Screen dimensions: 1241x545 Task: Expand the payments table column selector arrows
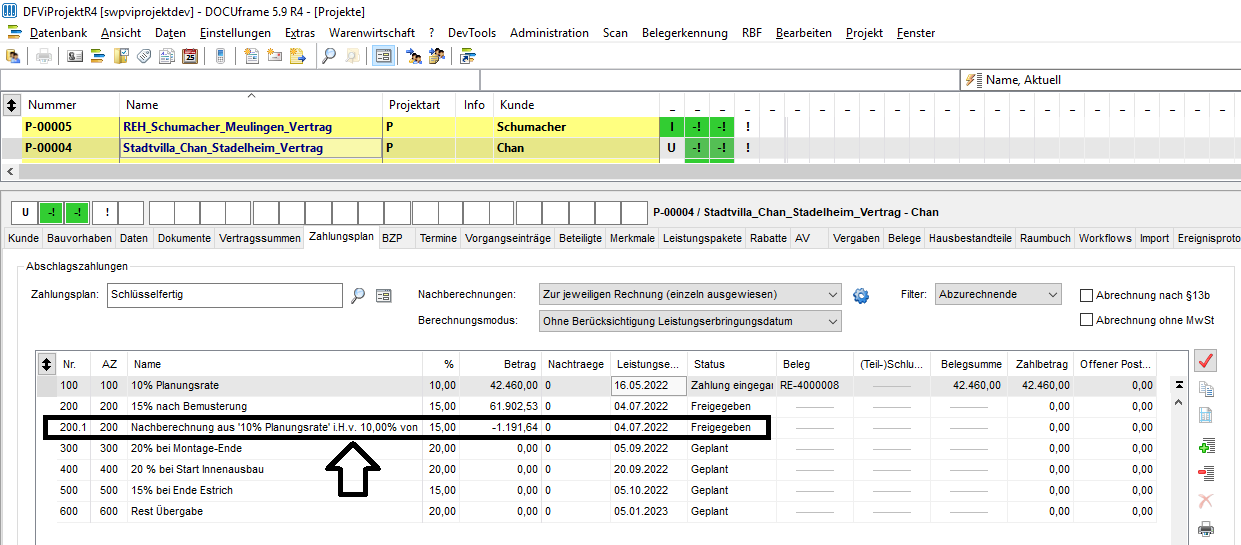pos(47,364)
